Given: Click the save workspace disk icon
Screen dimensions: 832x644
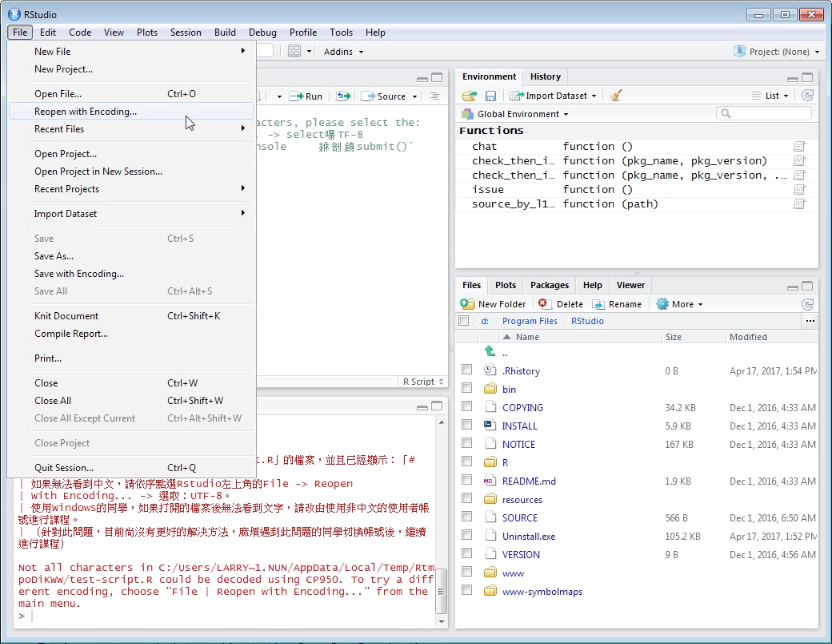Looking at the screenshot, I should (490, 95).
